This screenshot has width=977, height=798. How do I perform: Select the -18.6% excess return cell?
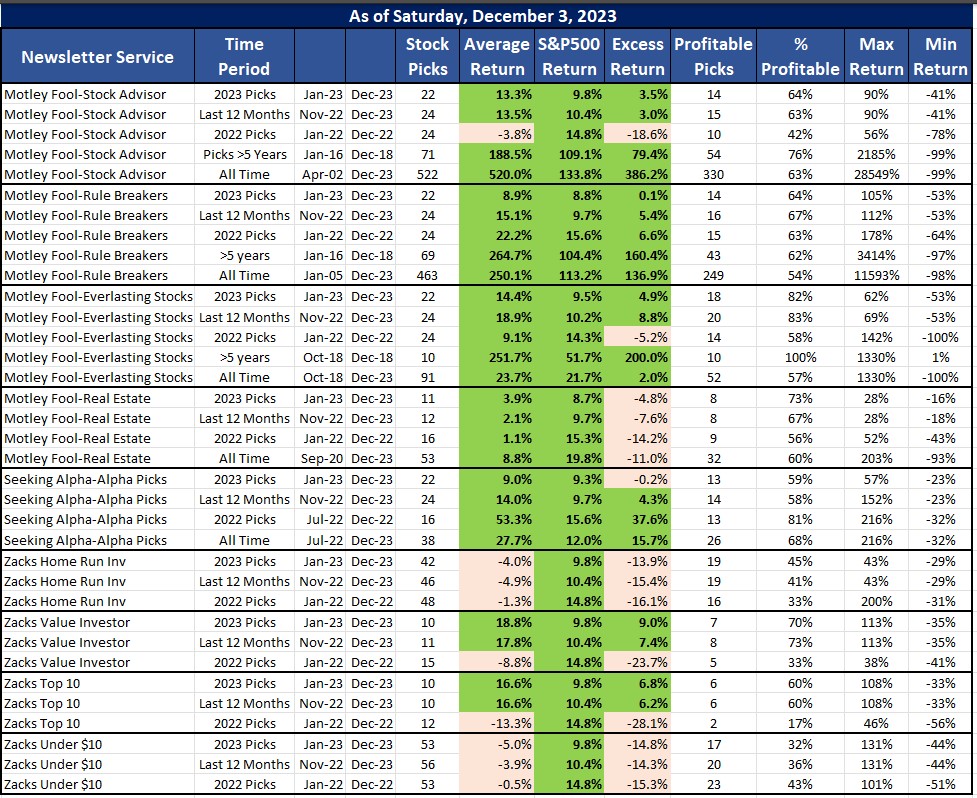click(x=637, y=135)
